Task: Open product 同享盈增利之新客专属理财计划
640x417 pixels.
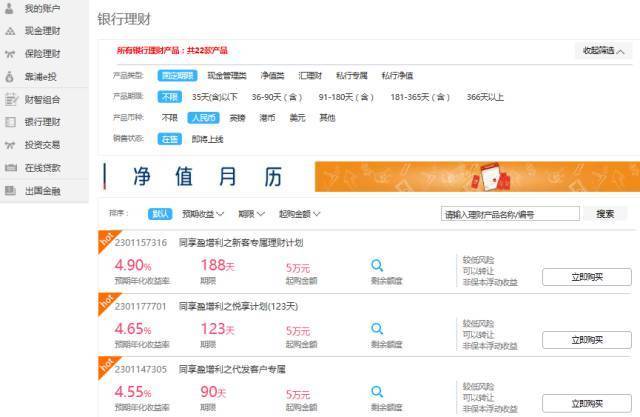Action: pyautogui.click(x=241, y=243)
